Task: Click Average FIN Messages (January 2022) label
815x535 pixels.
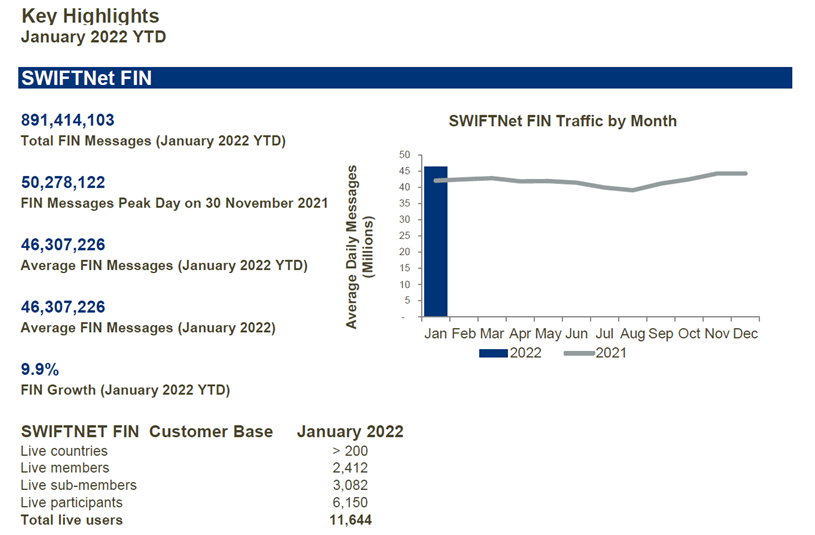Action: tap(148, 328)
